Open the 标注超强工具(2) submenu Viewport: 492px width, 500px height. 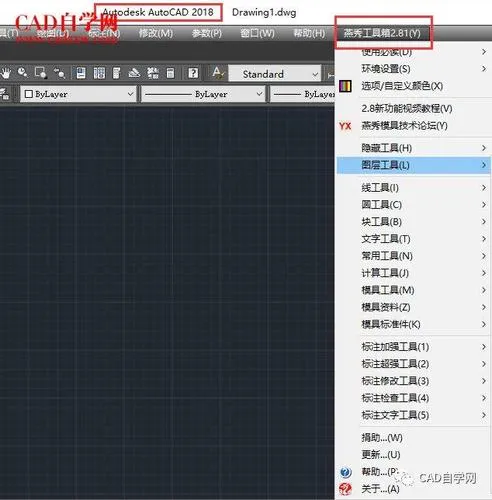click(413, 364)
